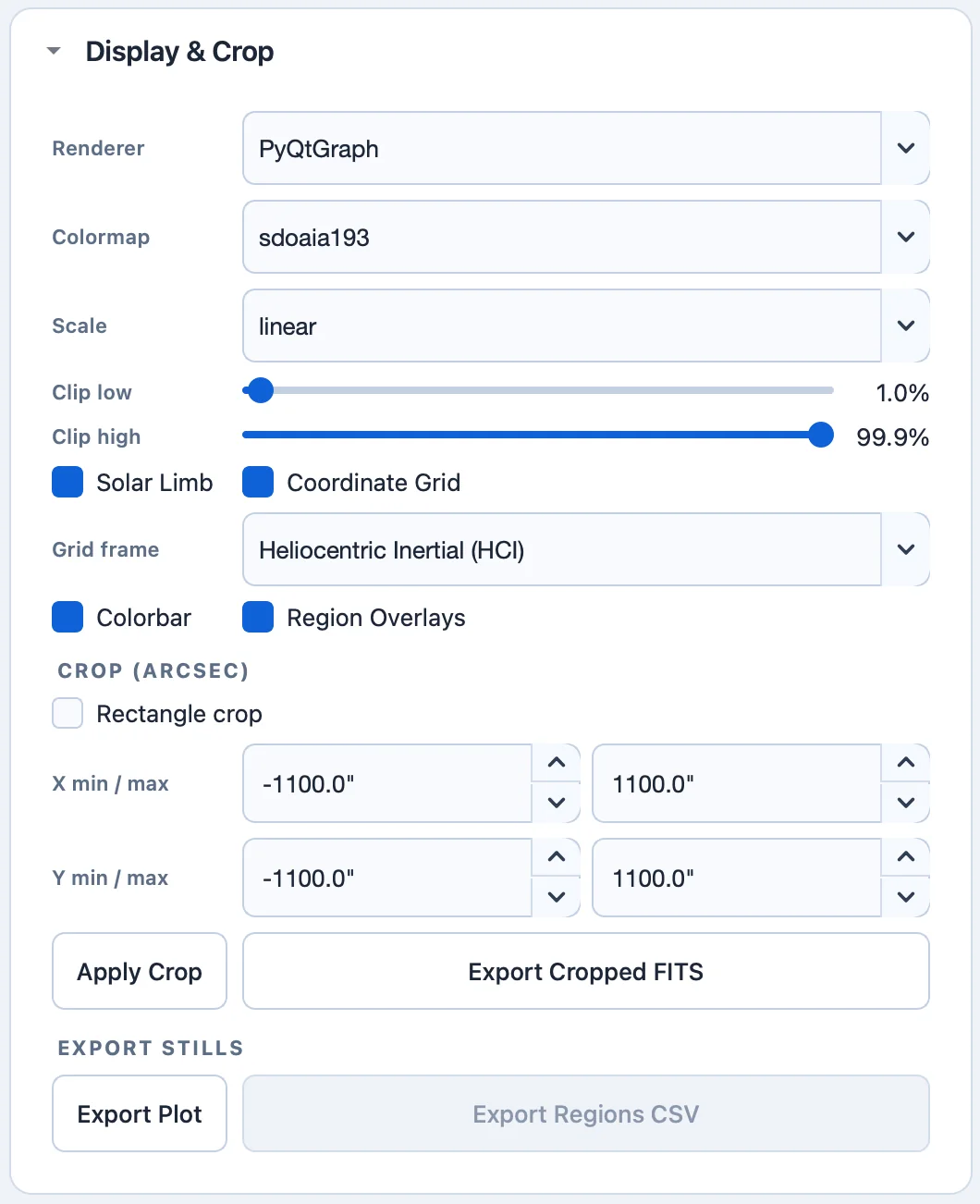Screen dimensions: 980x1204
Task: Increase X min with the up arrow
Action: coord(557,764)
